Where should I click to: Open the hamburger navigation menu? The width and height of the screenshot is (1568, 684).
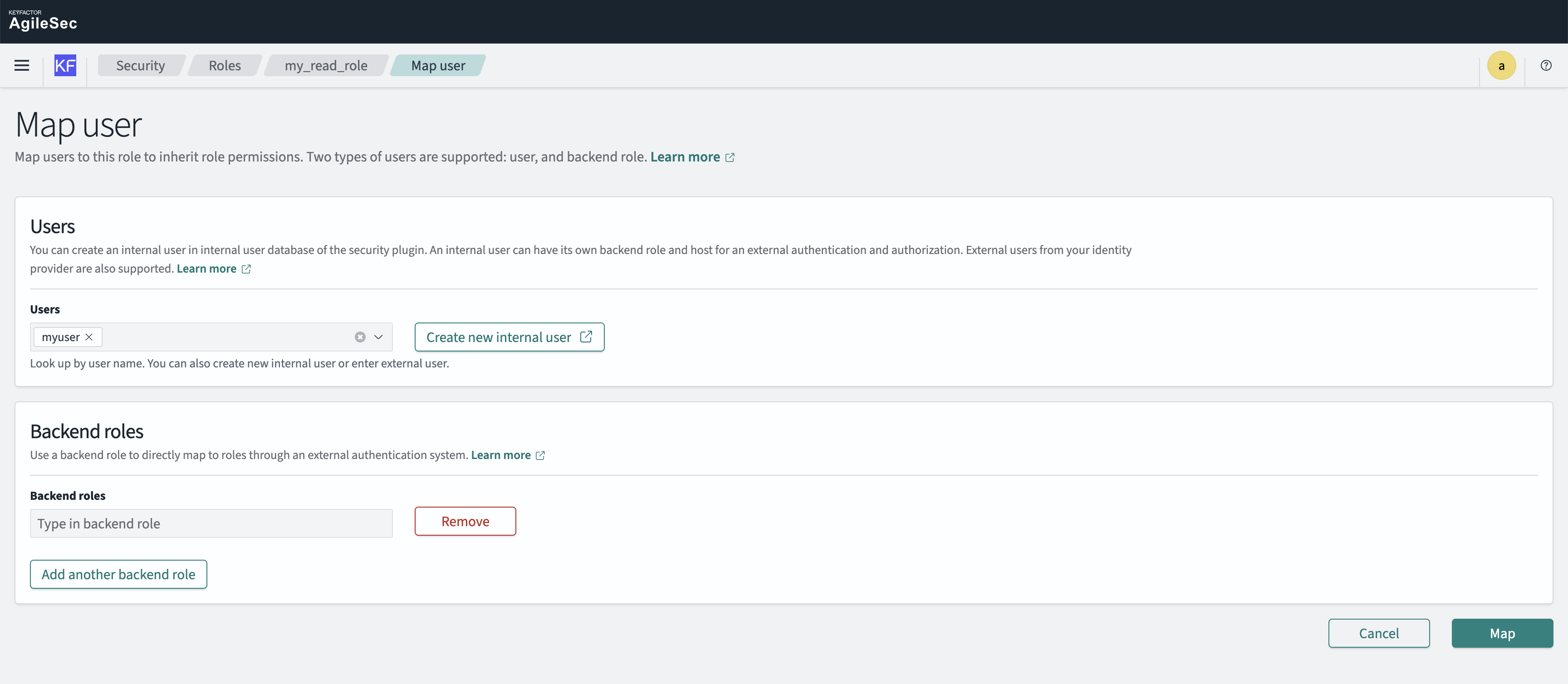click(x=22, y=66)
